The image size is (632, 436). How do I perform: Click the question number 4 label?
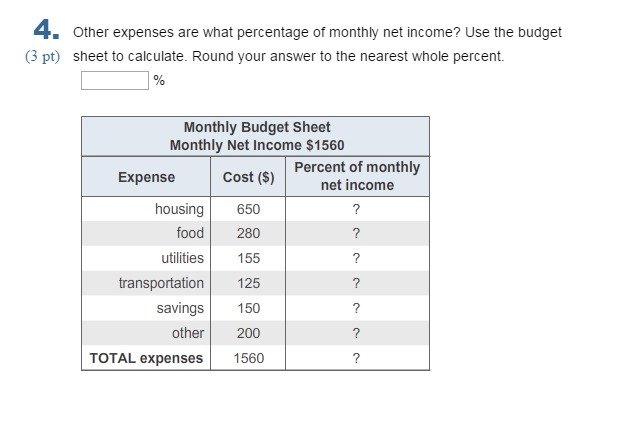[46, 30]
